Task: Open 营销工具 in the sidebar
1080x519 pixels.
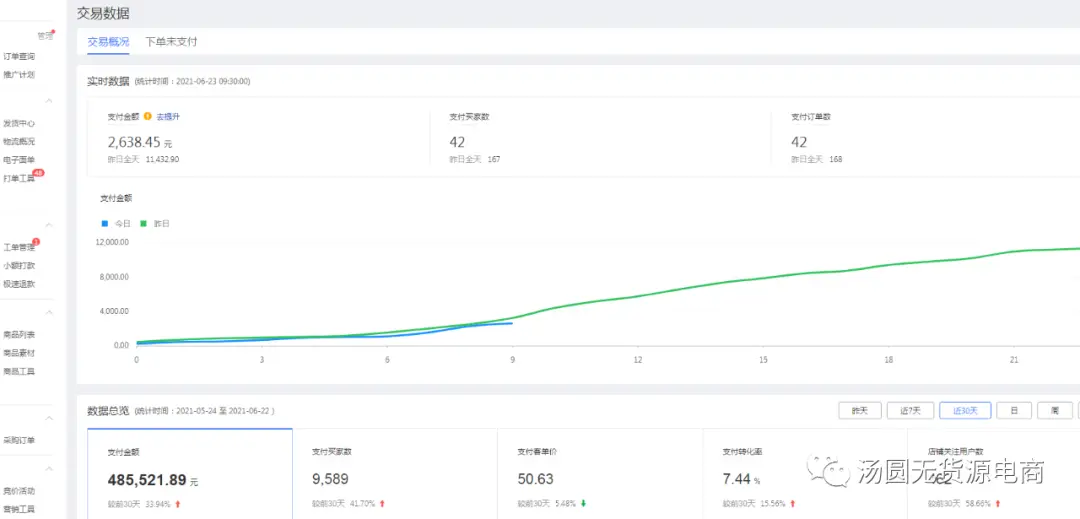Action: (x=19, y=509)
